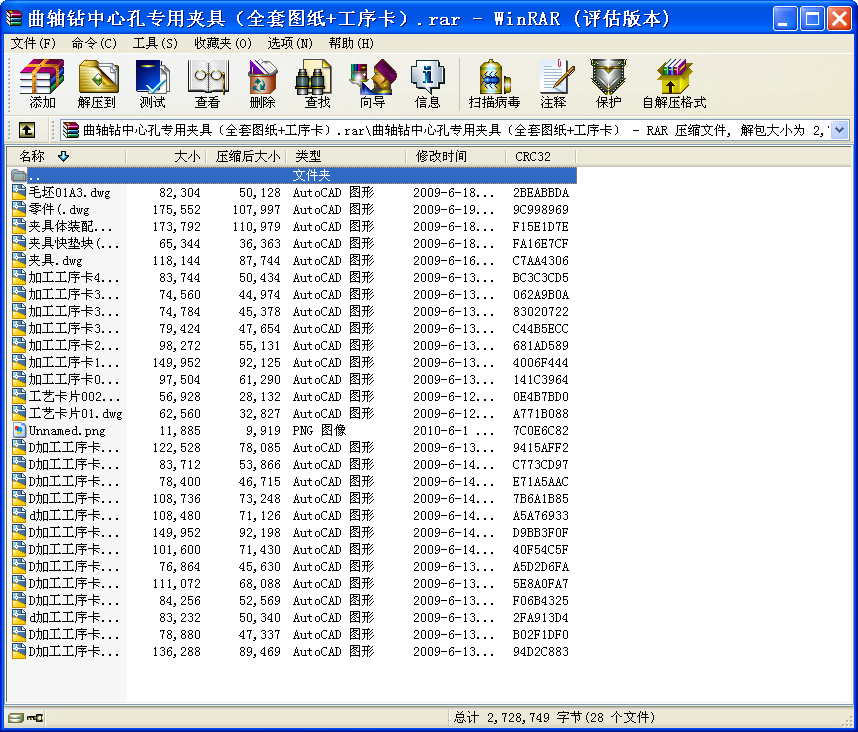Viewport: 858px width, 732px height.
Task: Click the size value 136,288
Action: pyautogui.click(x=176, y=652)
